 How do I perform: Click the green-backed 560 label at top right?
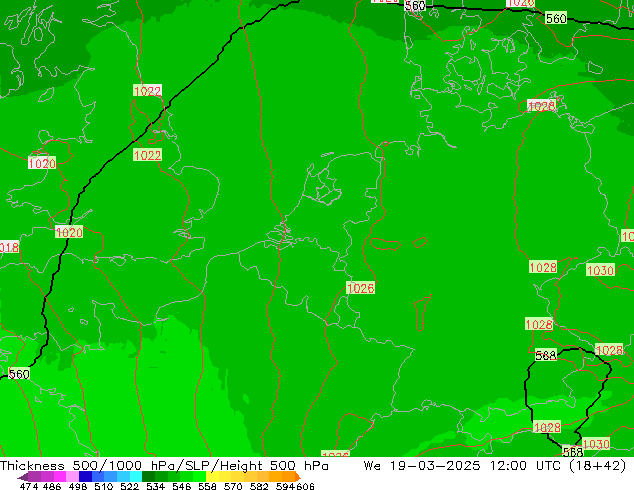coord(556,19)
